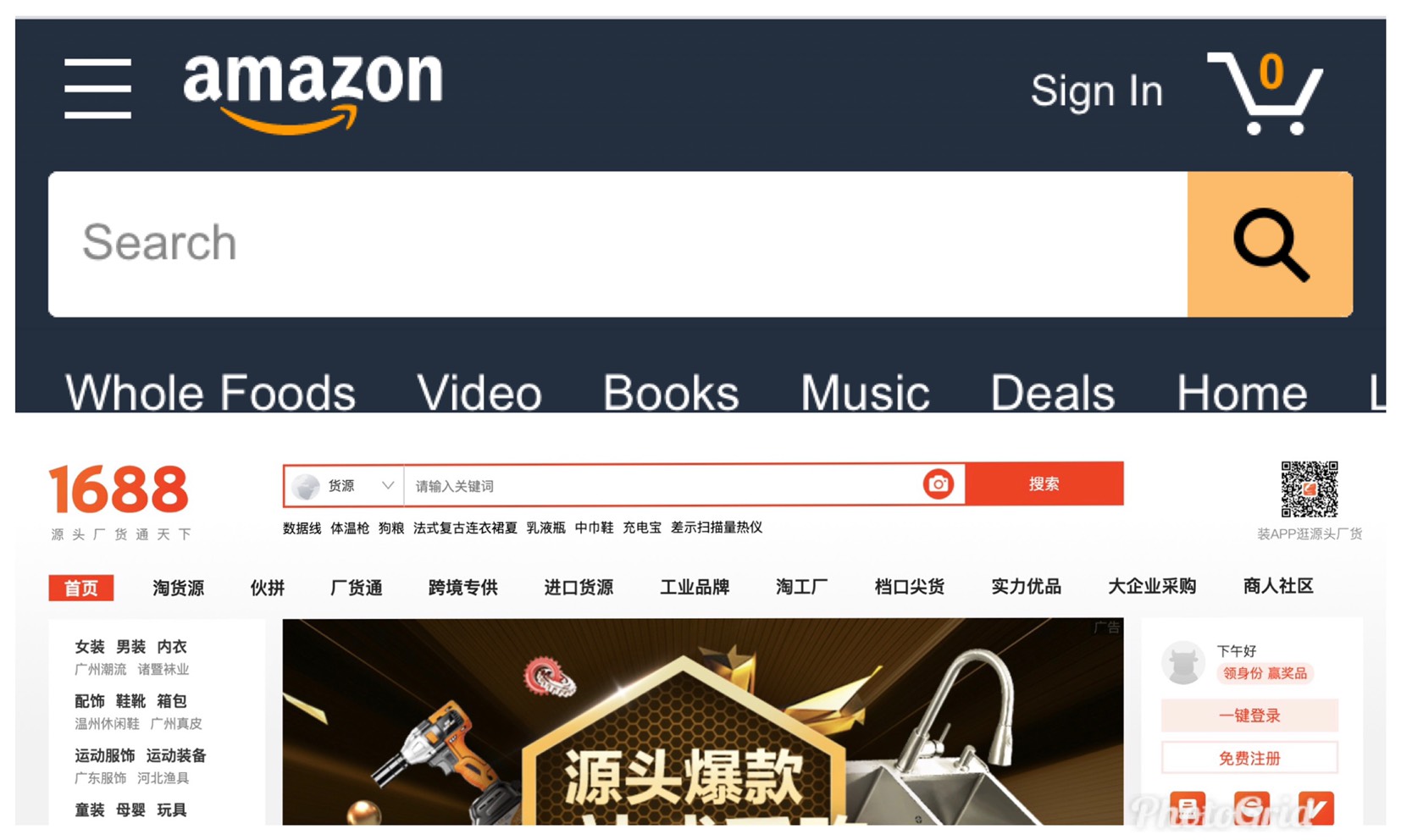Open the Amazon hamburger menu
This screenshot has width=1401, height=840.
coord(98,88)
